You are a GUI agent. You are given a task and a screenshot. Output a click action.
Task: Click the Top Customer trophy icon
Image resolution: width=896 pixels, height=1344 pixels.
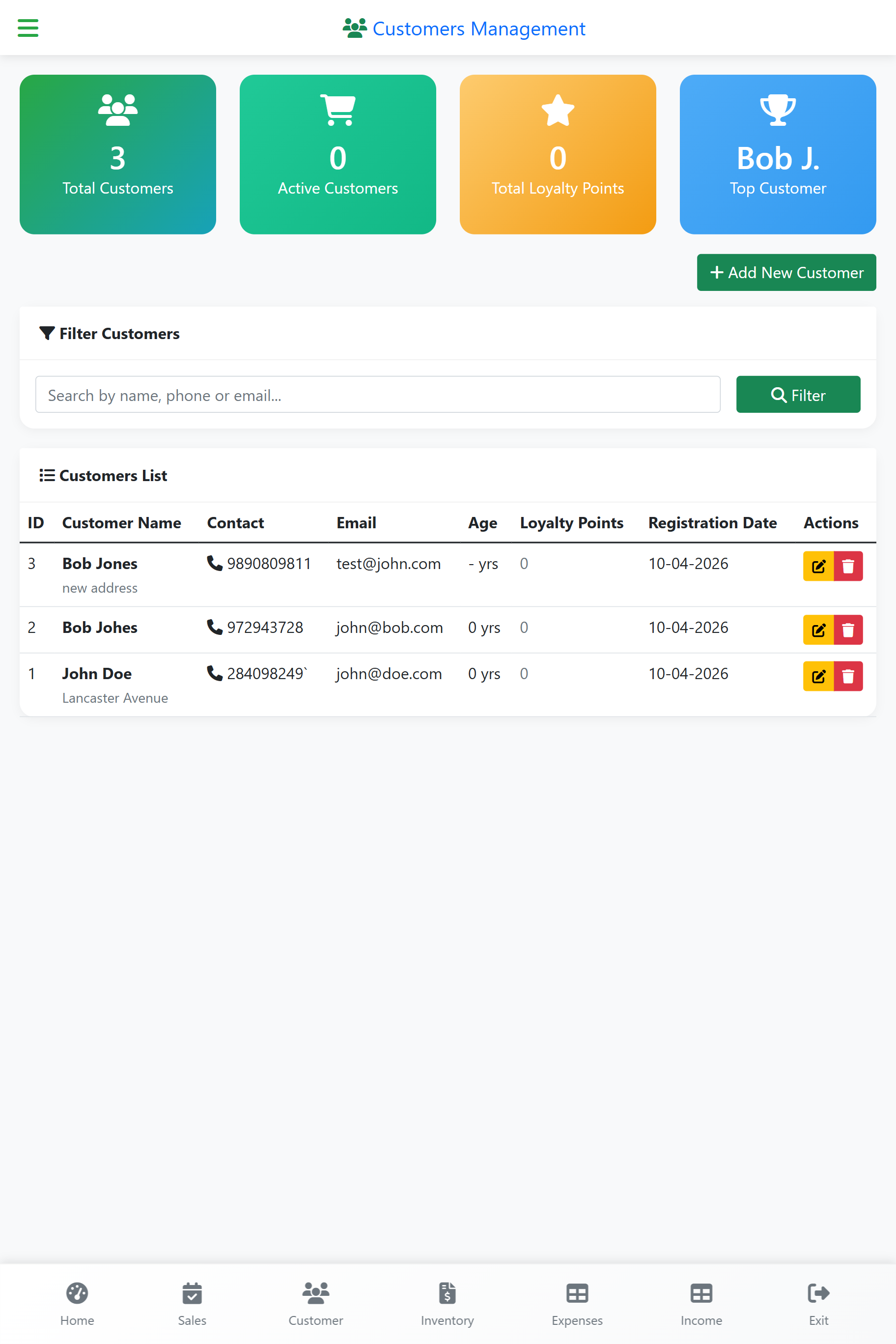778,110
